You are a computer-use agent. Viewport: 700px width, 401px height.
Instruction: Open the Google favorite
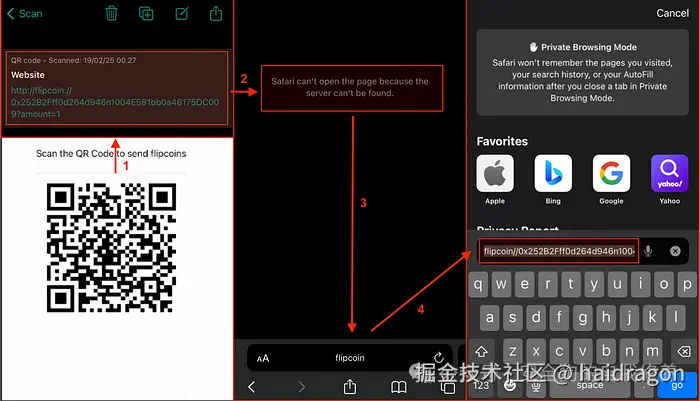611,180
